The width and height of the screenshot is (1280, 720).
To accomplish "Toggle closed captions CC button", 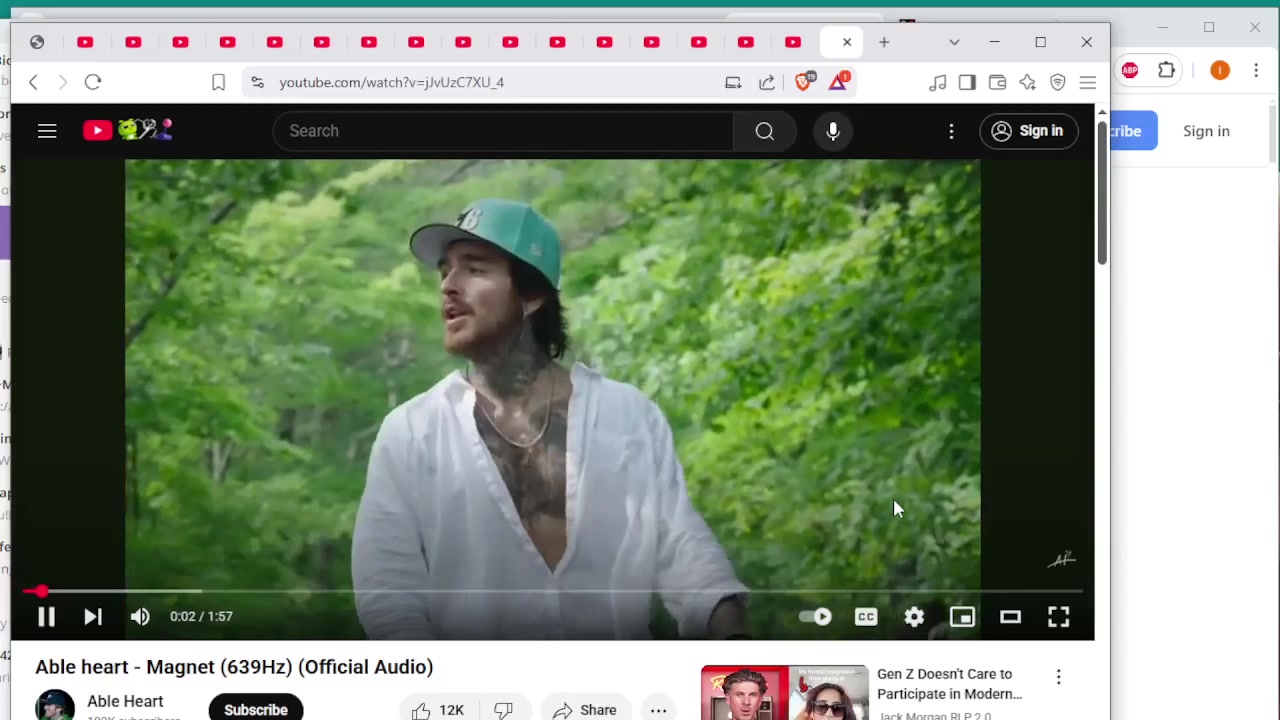I will tap(866, 617).
